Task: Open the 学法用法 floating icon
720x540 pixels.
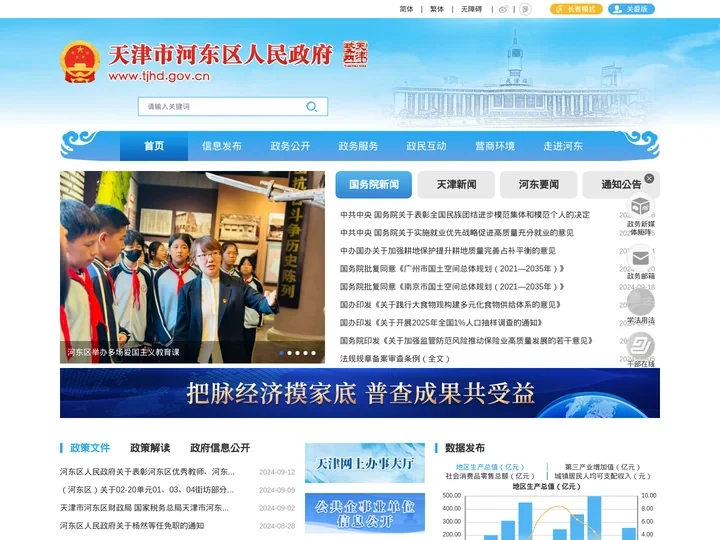Action: [640, 301]
